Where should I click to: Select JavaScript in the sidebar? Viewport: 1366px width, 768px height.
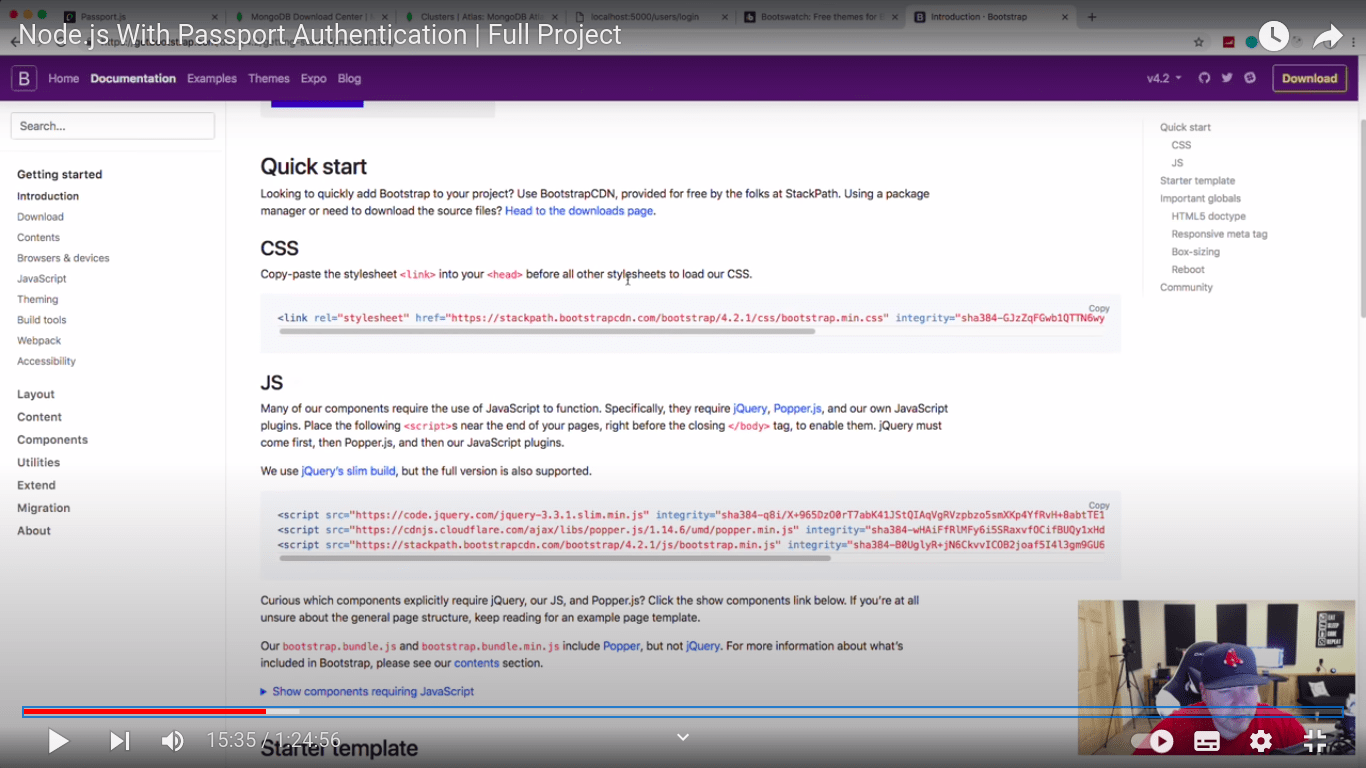pyautogui.click(x=42, y=279)
